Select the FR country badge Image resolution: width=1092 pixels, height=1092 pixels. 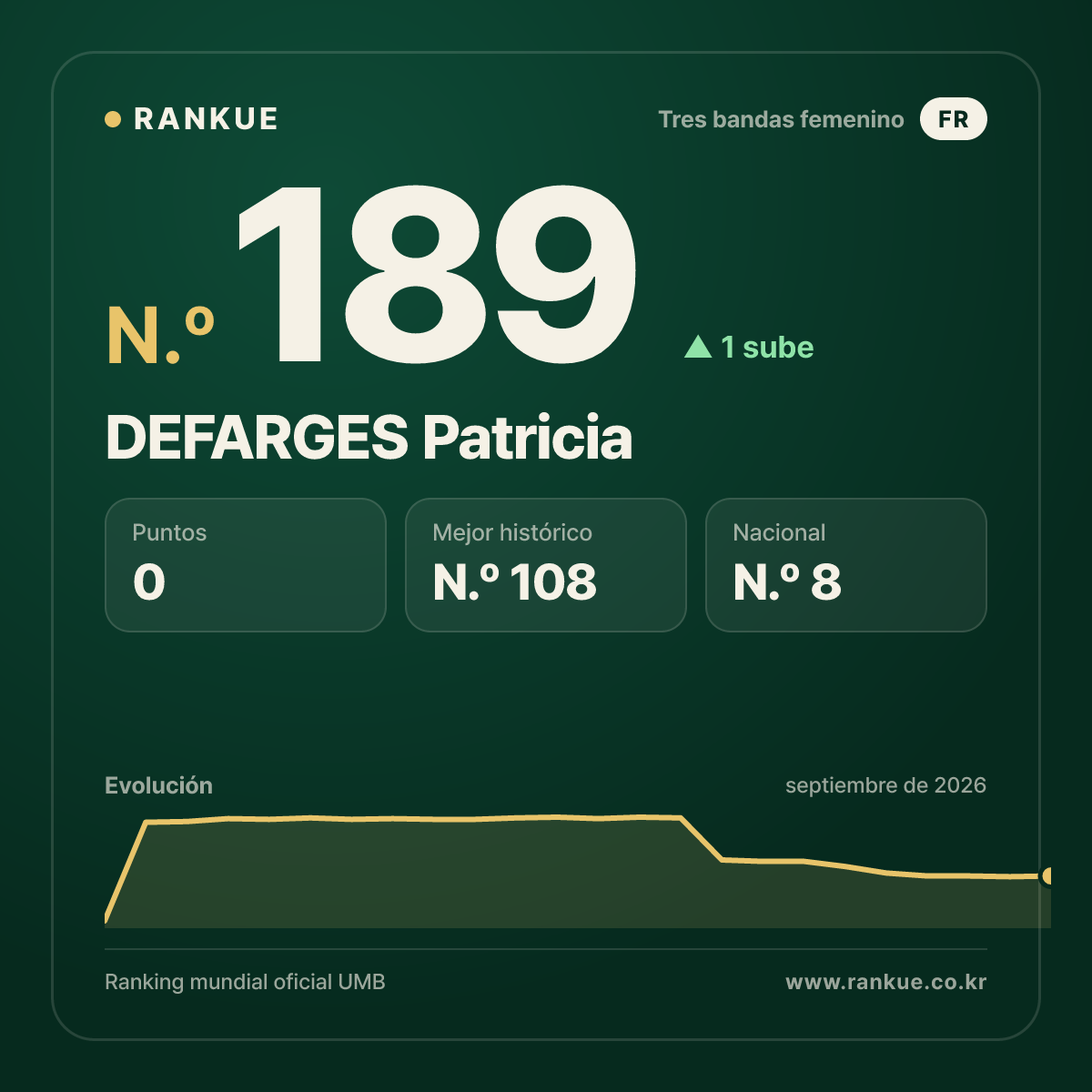(x=953, y=119)
